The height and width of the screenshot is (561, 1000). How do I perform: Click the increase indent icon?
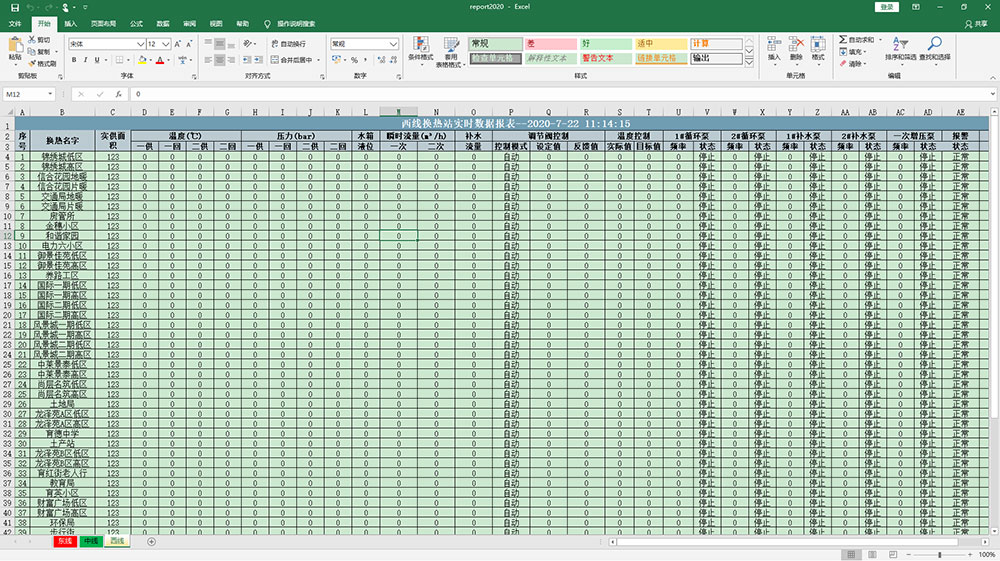(x=258, y=60)
